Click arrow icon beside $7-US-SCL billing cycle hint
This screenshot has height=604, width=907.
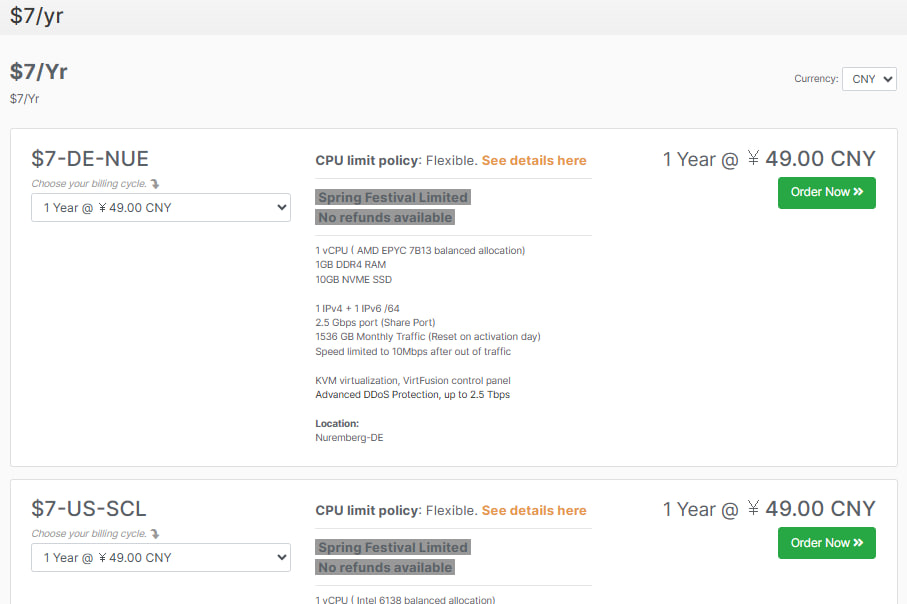(155, 534)
